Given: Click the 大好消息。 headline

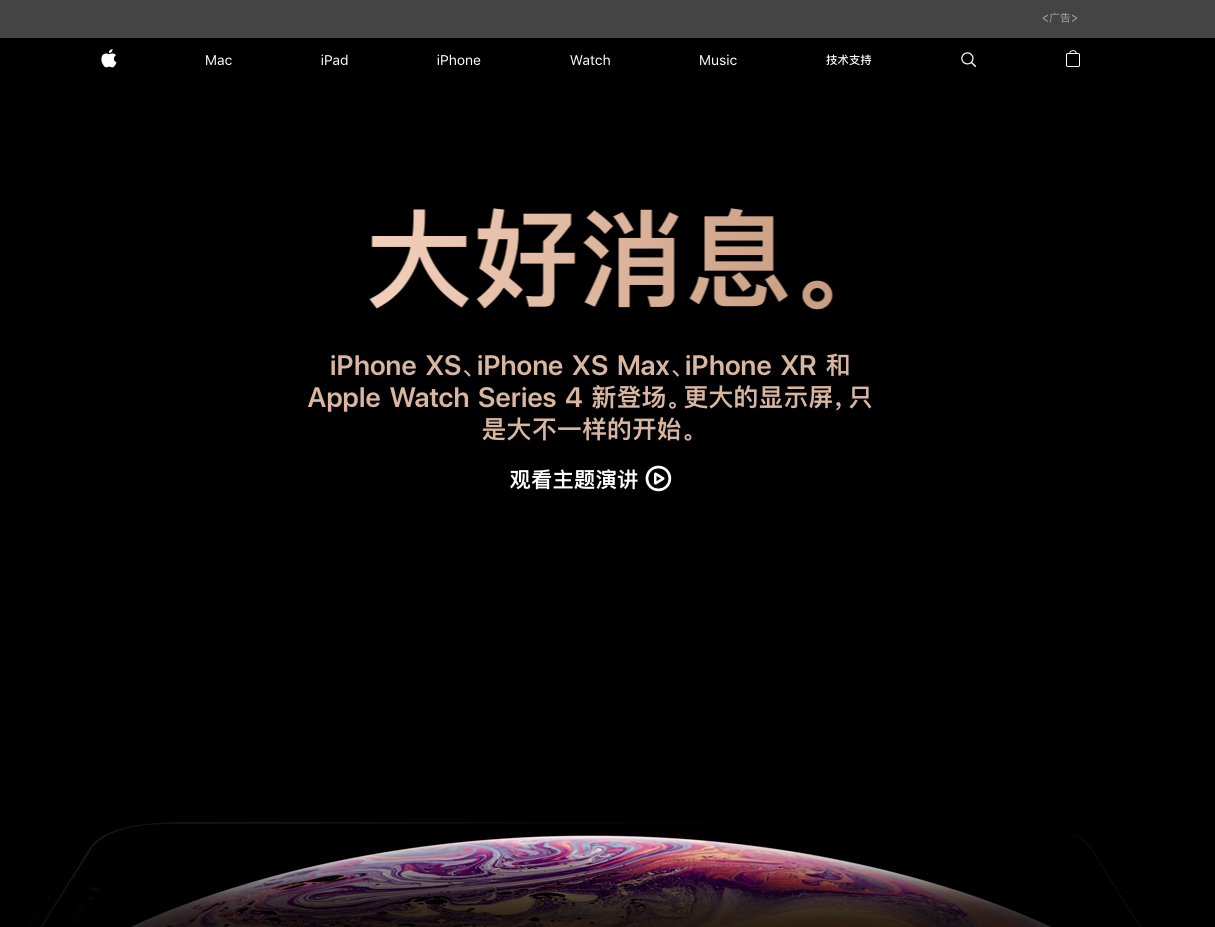Looking at the screenshot, I should (x=603, y=258).
